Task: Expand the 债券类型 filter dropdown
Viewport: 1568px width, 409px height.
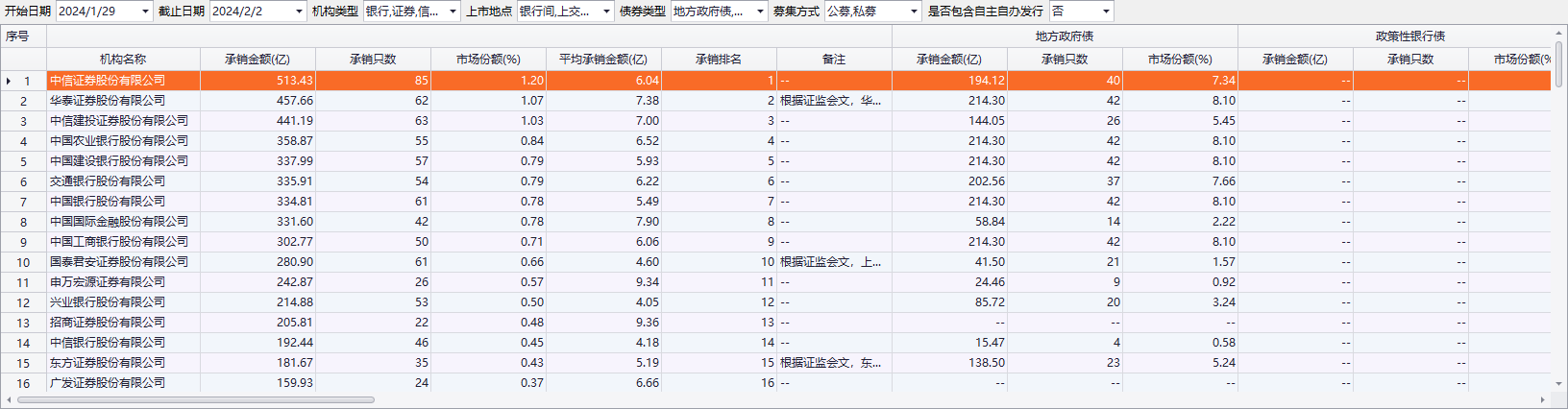Action: [760, 12]
